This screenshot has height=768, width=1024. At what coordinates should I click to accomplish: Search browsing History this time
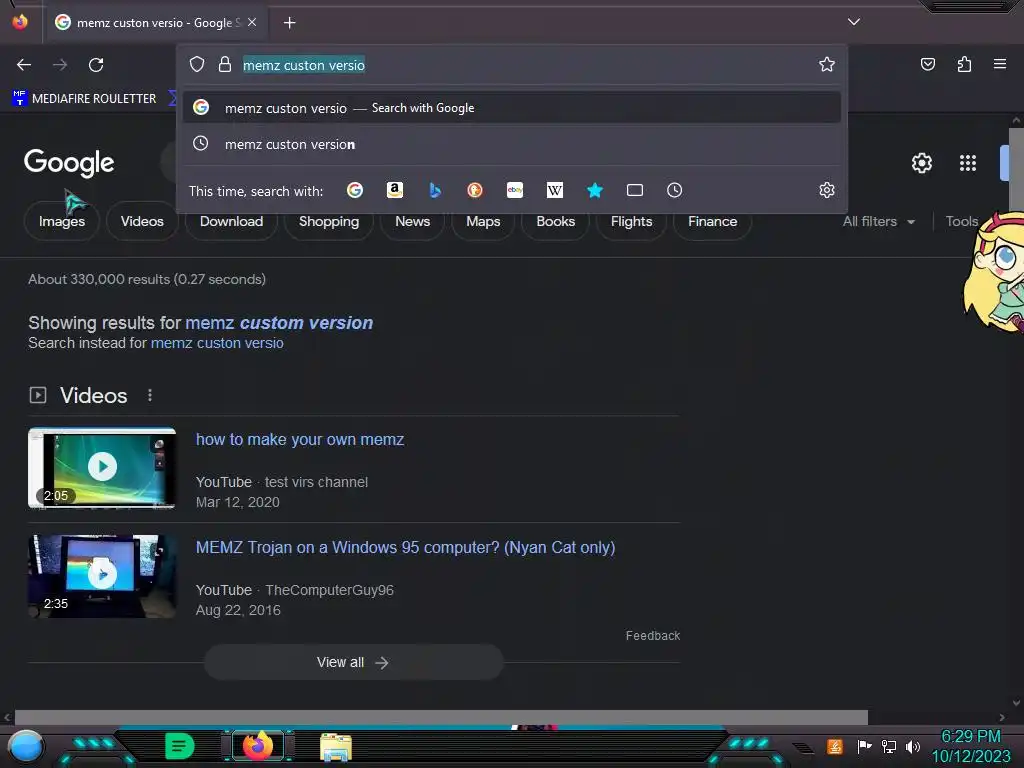click(x=675, y=190)
